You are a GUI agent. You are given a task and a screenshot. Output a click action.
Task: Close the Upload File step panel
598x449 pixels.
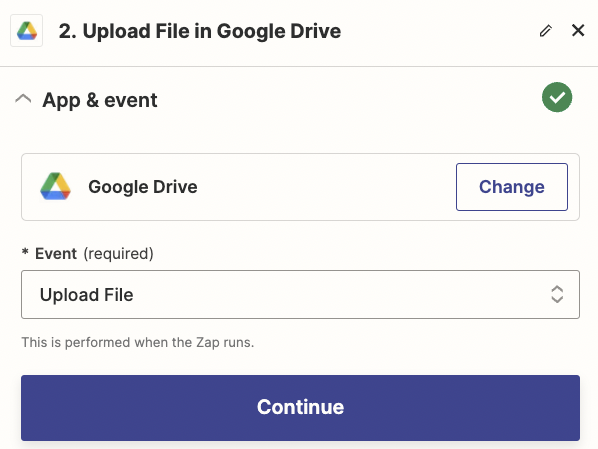pos(578,31)
